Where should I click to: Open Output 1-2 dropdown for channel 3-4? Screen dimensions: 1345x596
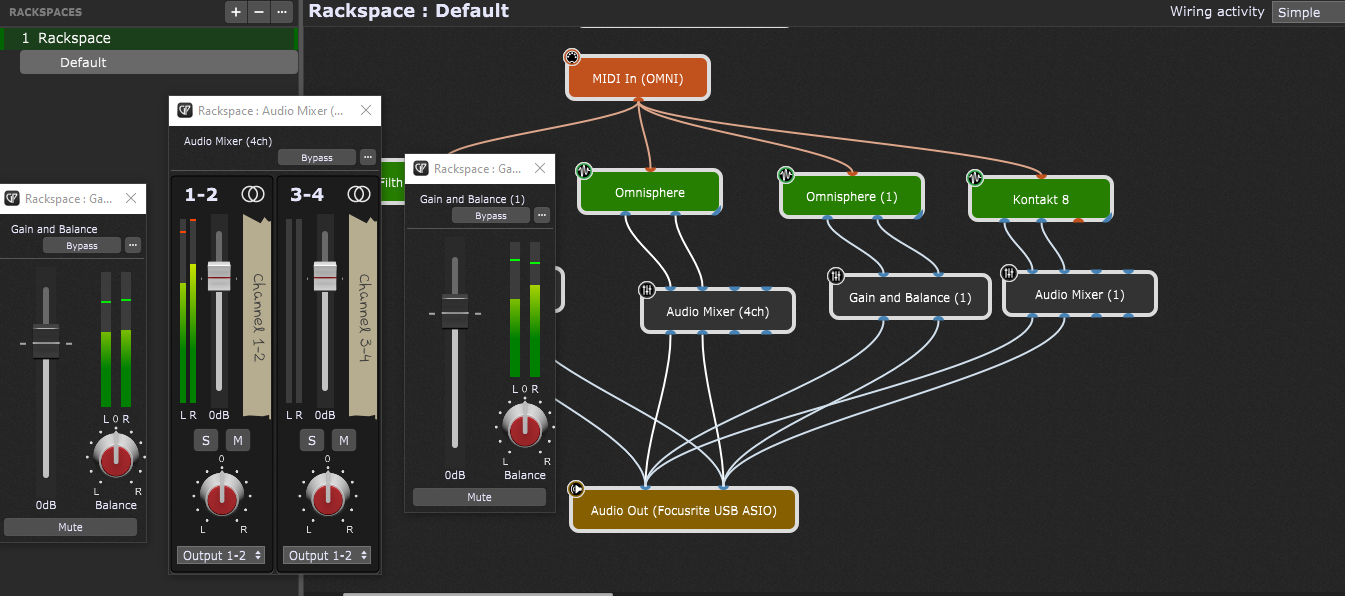328,555
